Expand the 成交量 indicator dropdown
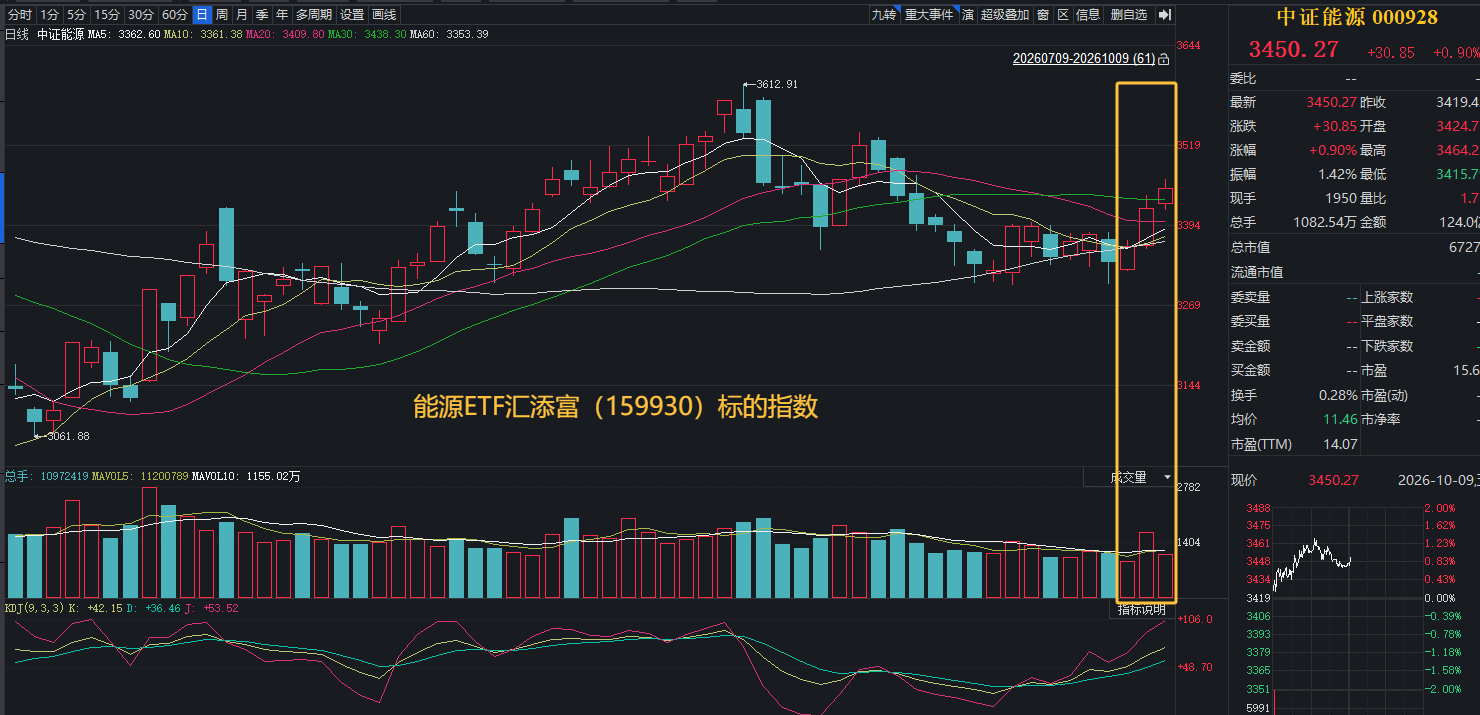The height and width of the screenshot is (715, 1480). pos(1131,478)
